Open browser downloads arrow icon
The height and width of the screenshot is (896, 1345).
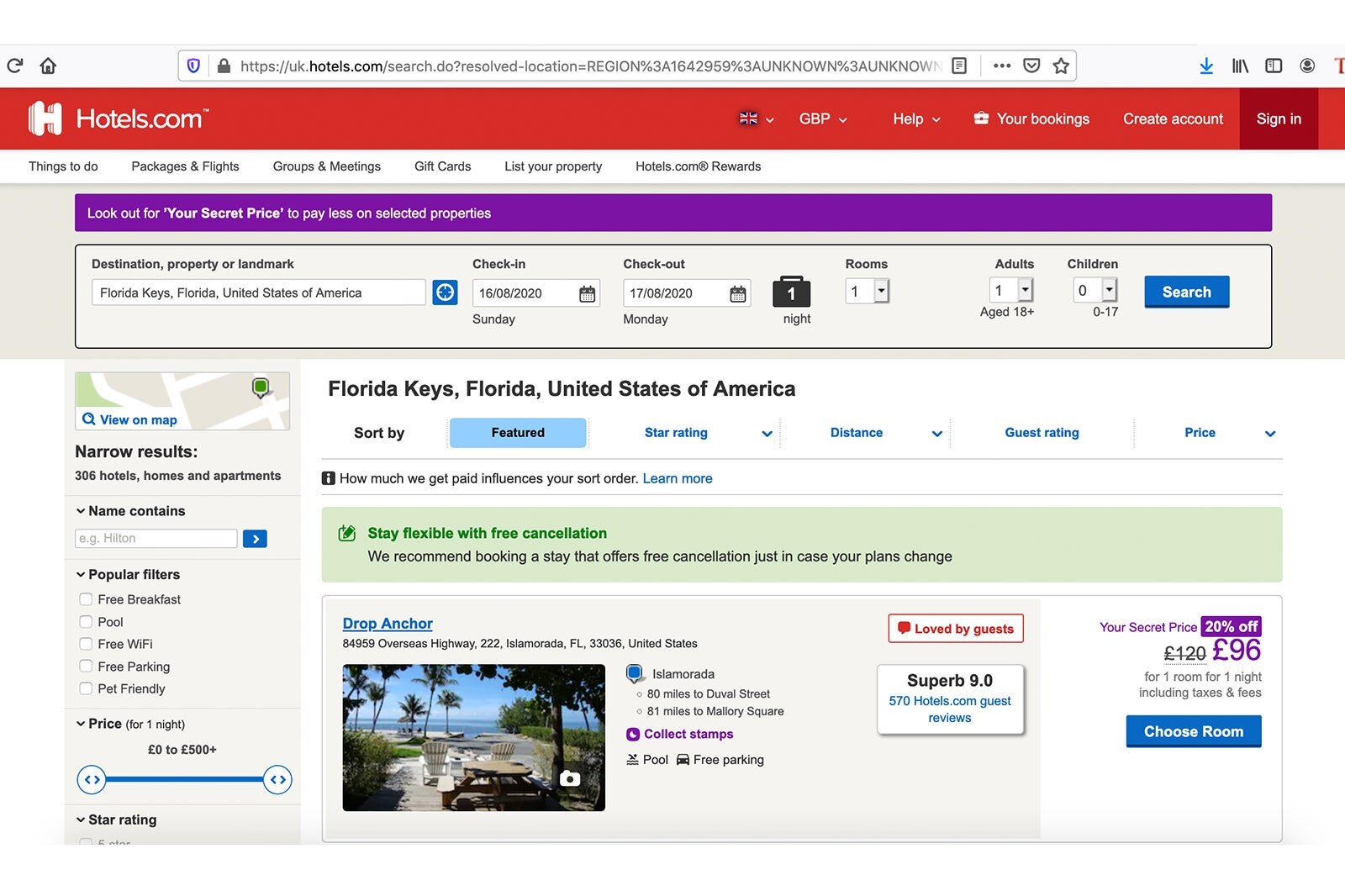coord(1206,66)
